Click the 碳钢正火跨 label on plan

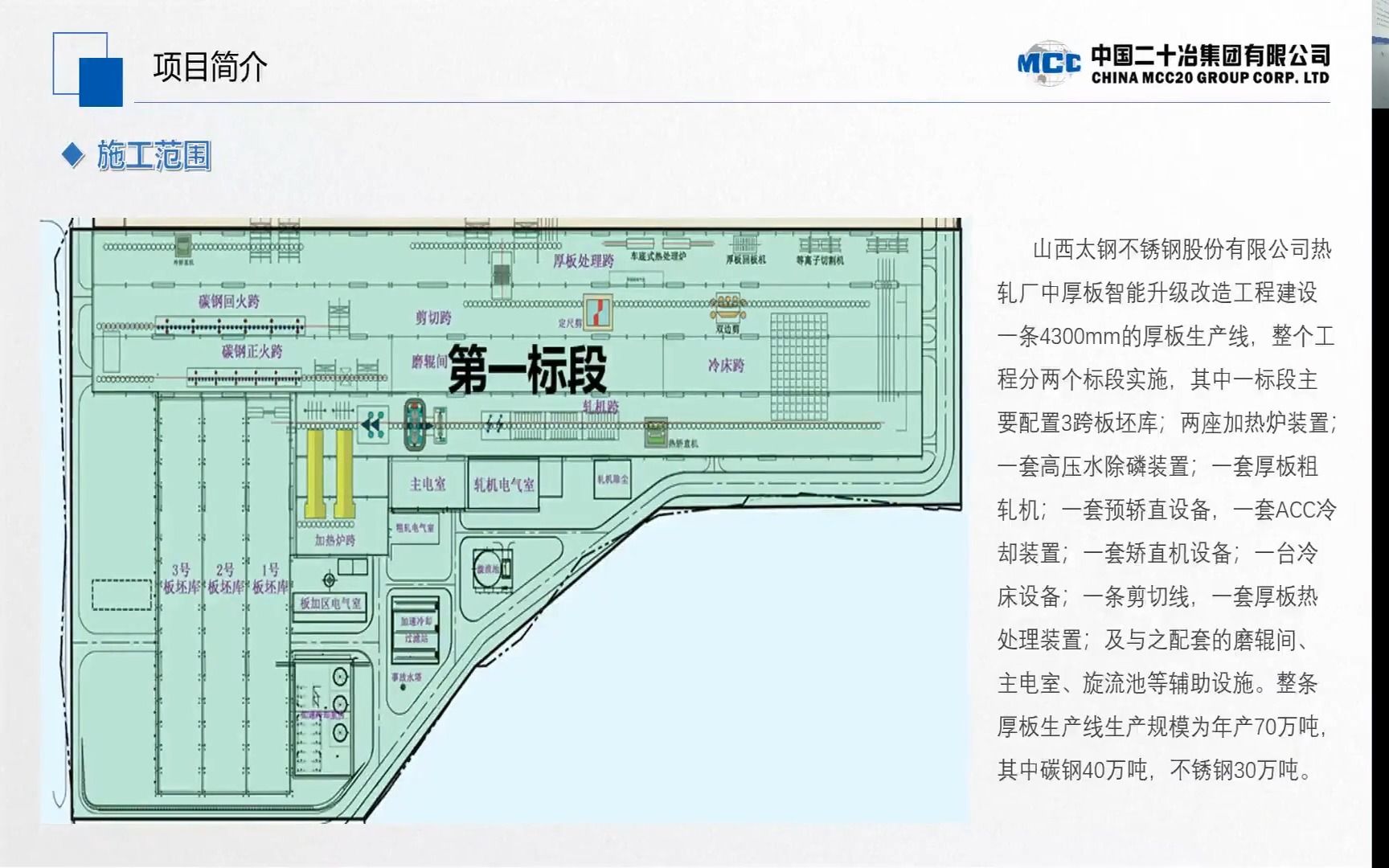[x=252, y=351]
